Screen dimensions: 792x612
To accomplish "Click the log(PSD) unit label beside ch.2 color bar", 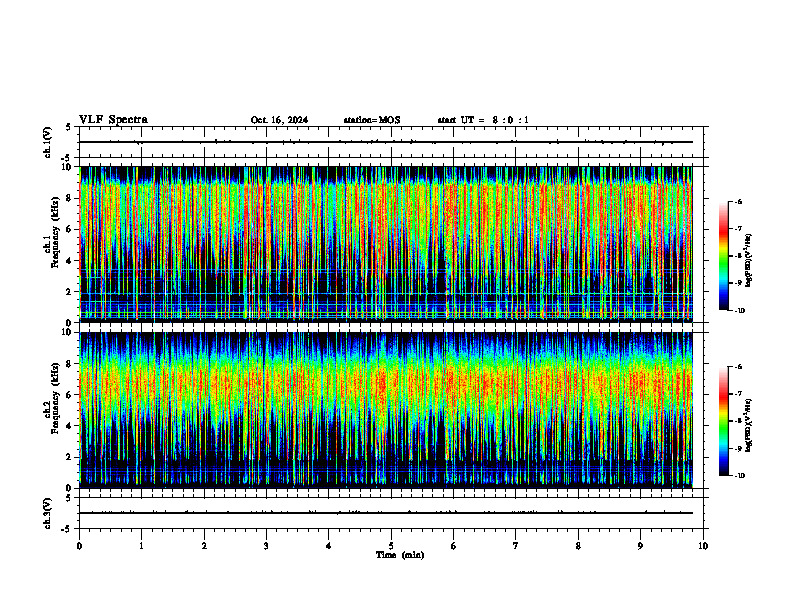I will point(749,425).
